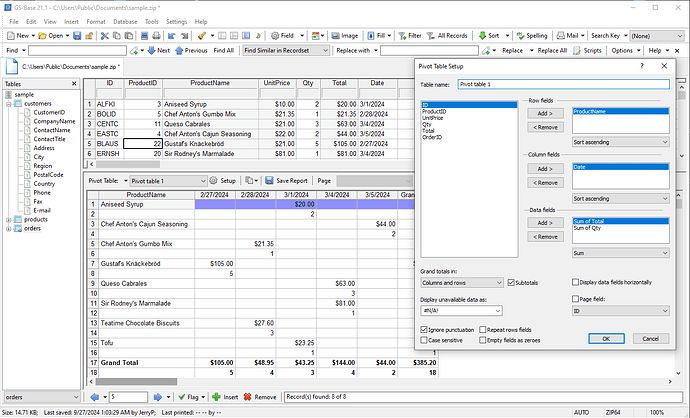
Task: Enable Display data fields horizontally checkbox
Action: pos(575,282)
